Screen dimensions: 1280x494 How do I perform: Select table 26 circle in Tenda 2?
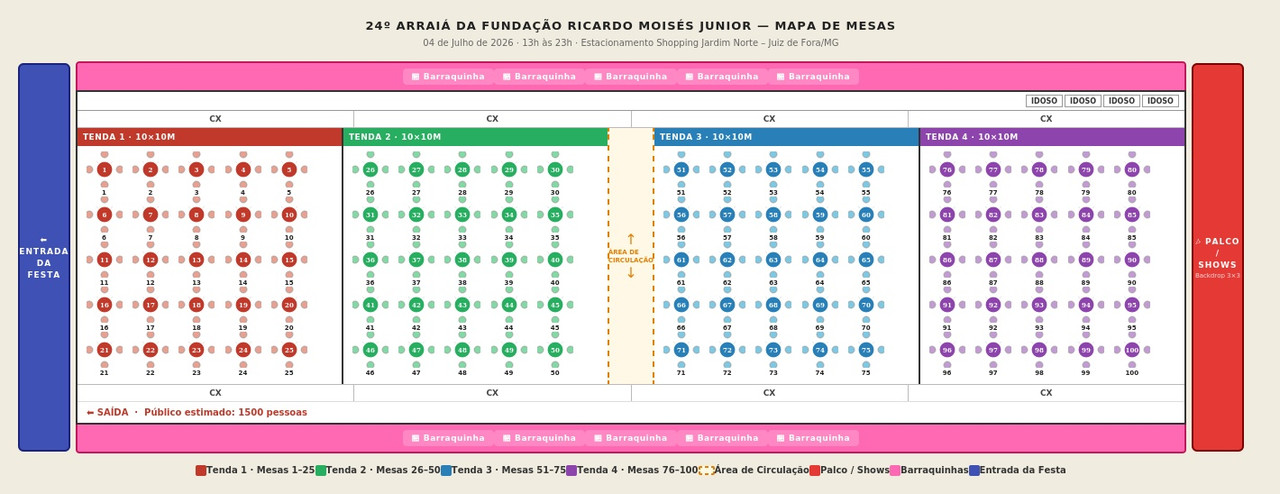370,170
